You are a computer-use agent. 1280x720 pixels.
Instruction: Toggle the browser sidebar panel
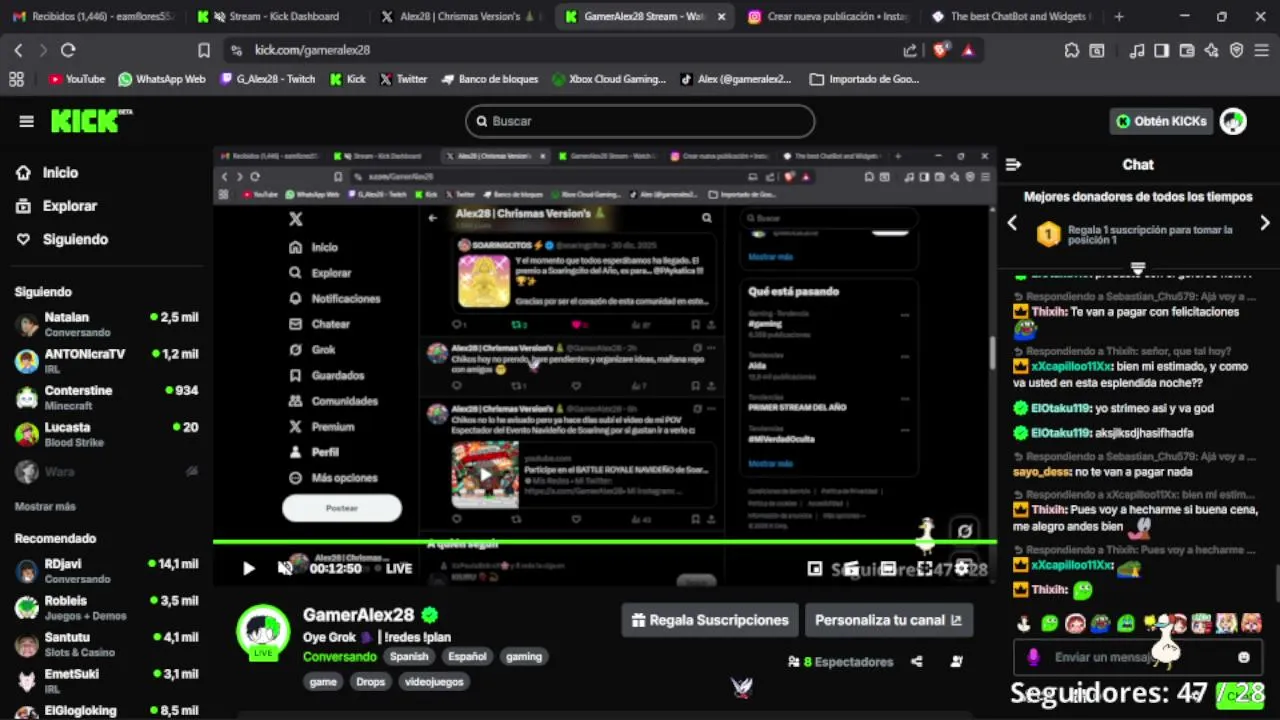(1161, 50)
